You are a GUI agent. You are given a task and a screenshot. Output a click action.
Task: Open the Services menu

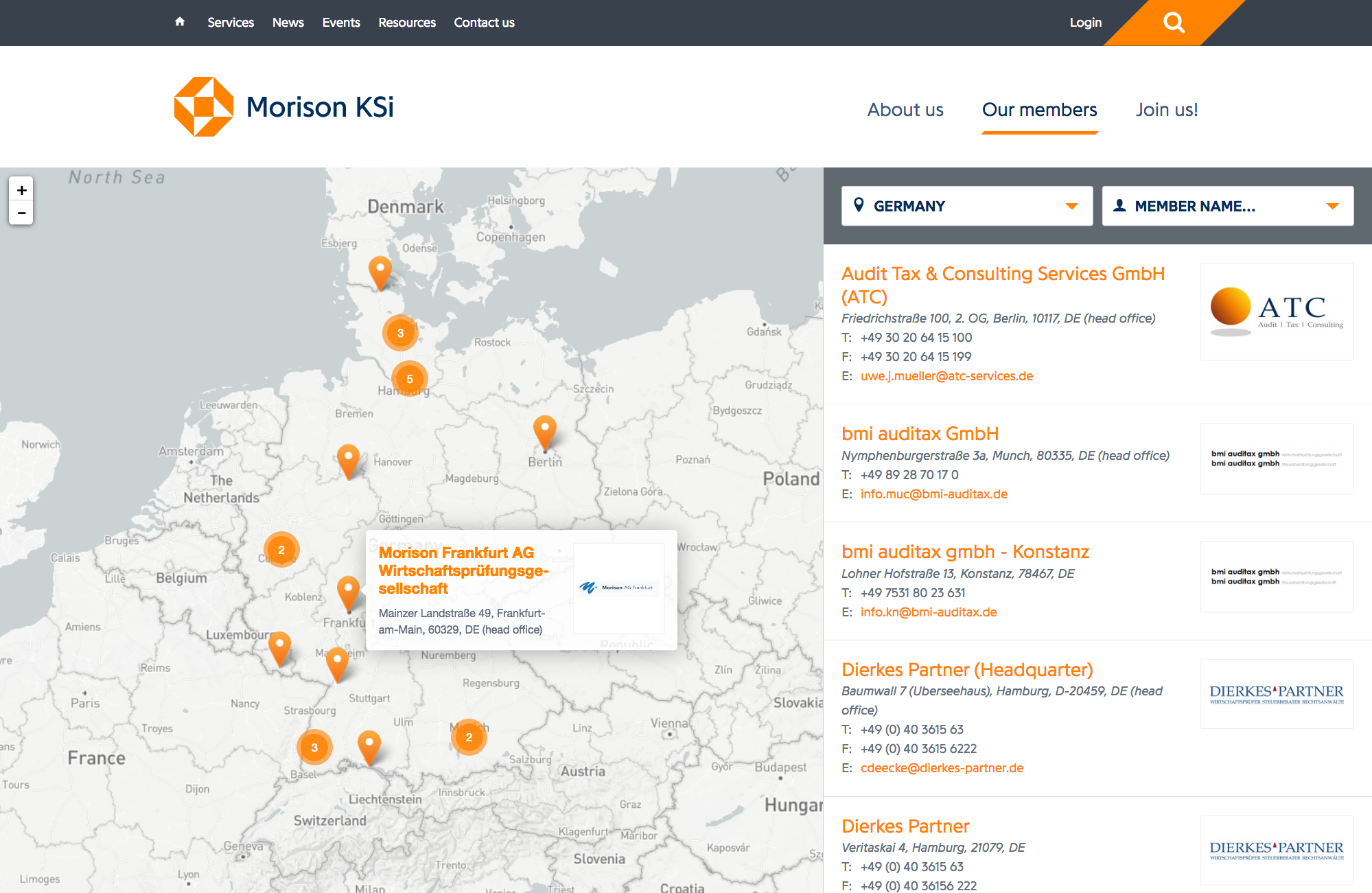pos(231,23)
